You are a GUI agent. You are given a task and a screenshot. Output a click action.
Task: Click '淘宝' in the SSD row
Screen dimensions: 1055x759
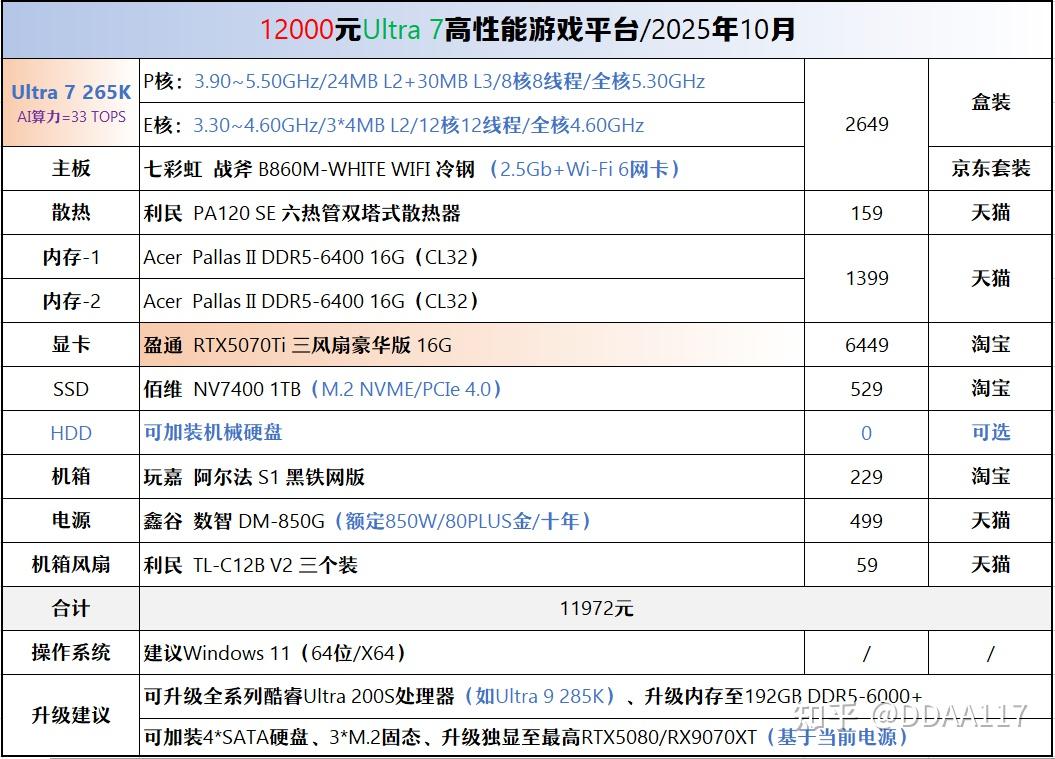990,388
